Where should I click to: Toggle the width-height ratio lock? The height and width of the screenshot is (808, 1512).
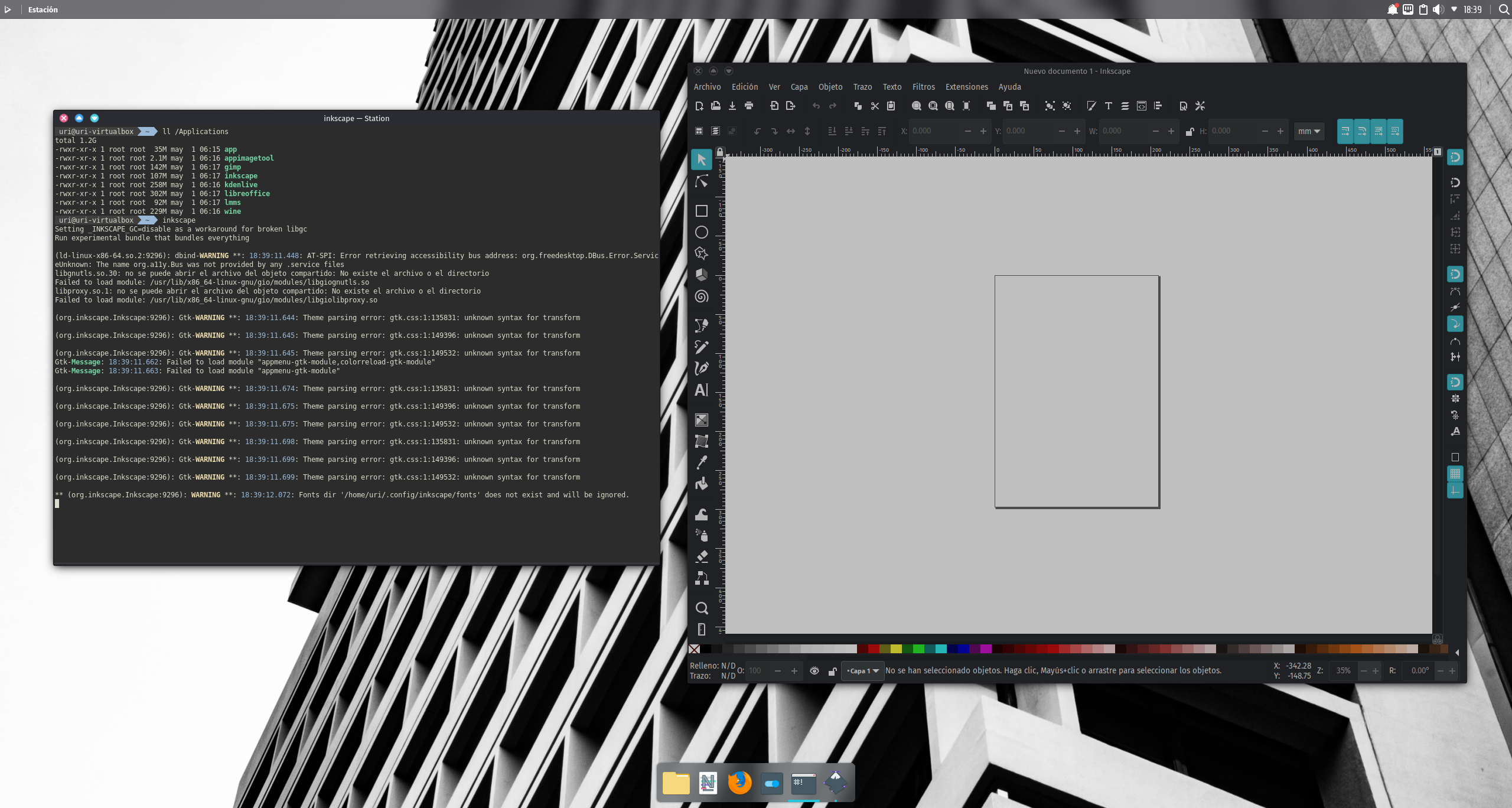tap(1190, 131)
